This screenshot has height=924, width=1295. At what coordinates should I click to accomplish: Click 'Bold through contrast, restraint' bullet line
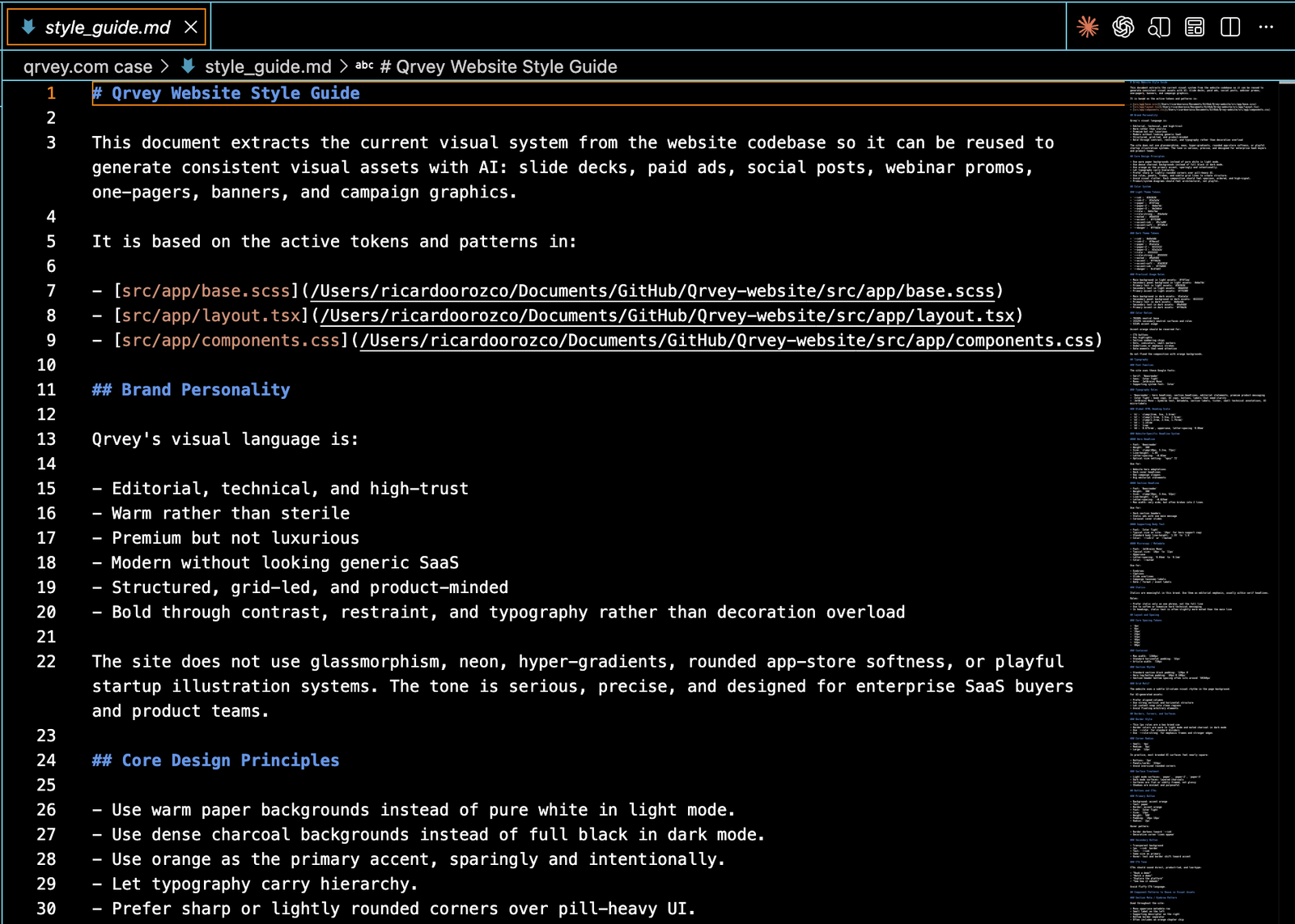pyautogui.click(x=499, y=612)
